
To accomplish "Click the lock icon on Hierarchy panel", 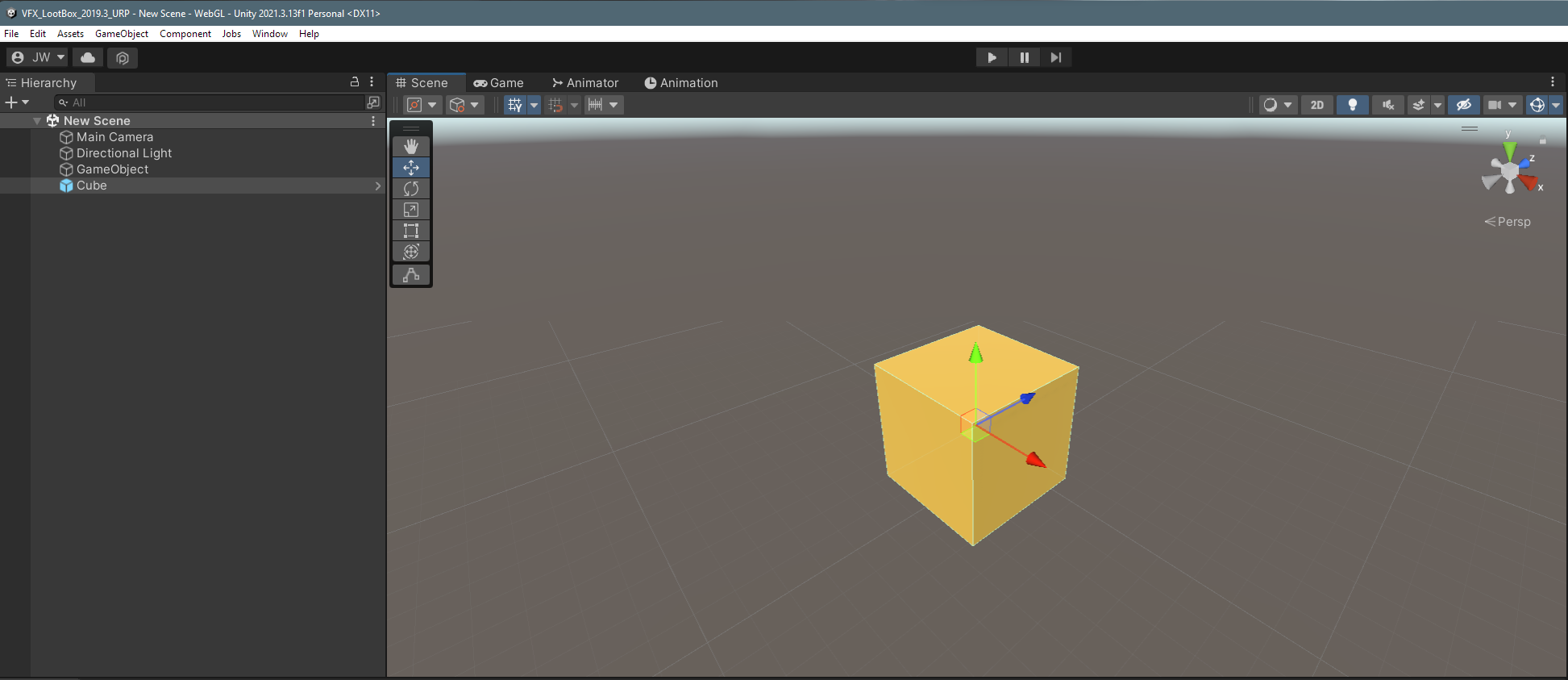I will 354,82.
